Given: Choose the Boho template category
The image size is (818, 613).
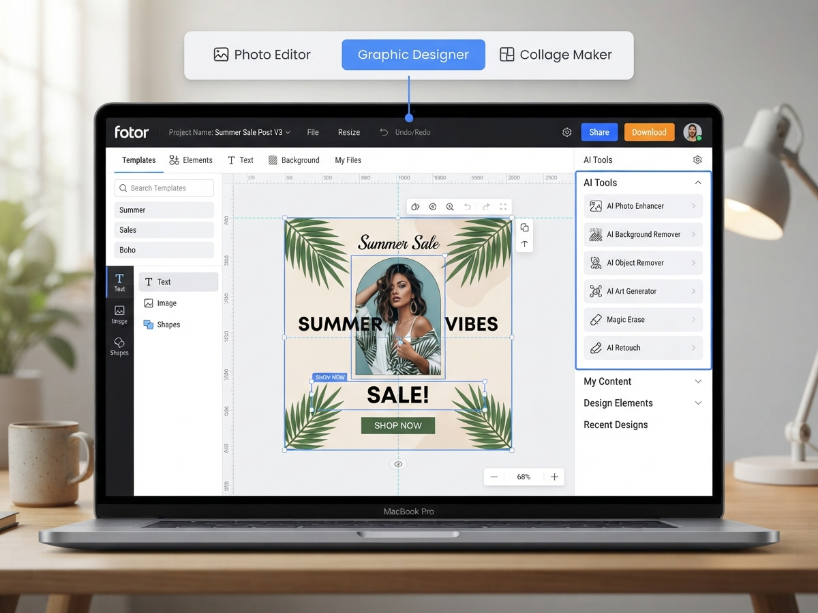Looking at the screenshot, I should click(164, 250).
